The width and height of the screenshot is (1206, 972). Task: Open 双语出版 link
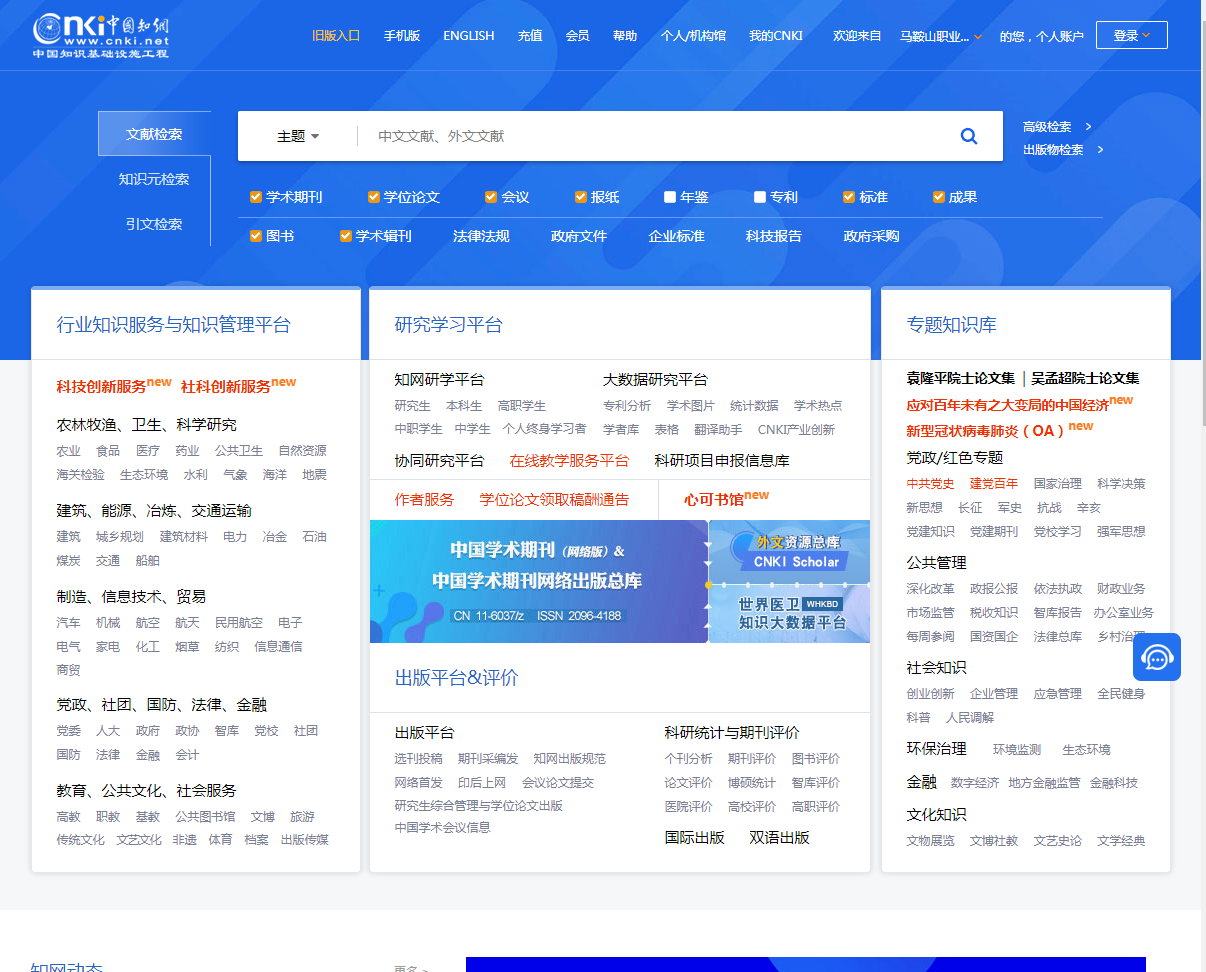(x=780, y=837)
